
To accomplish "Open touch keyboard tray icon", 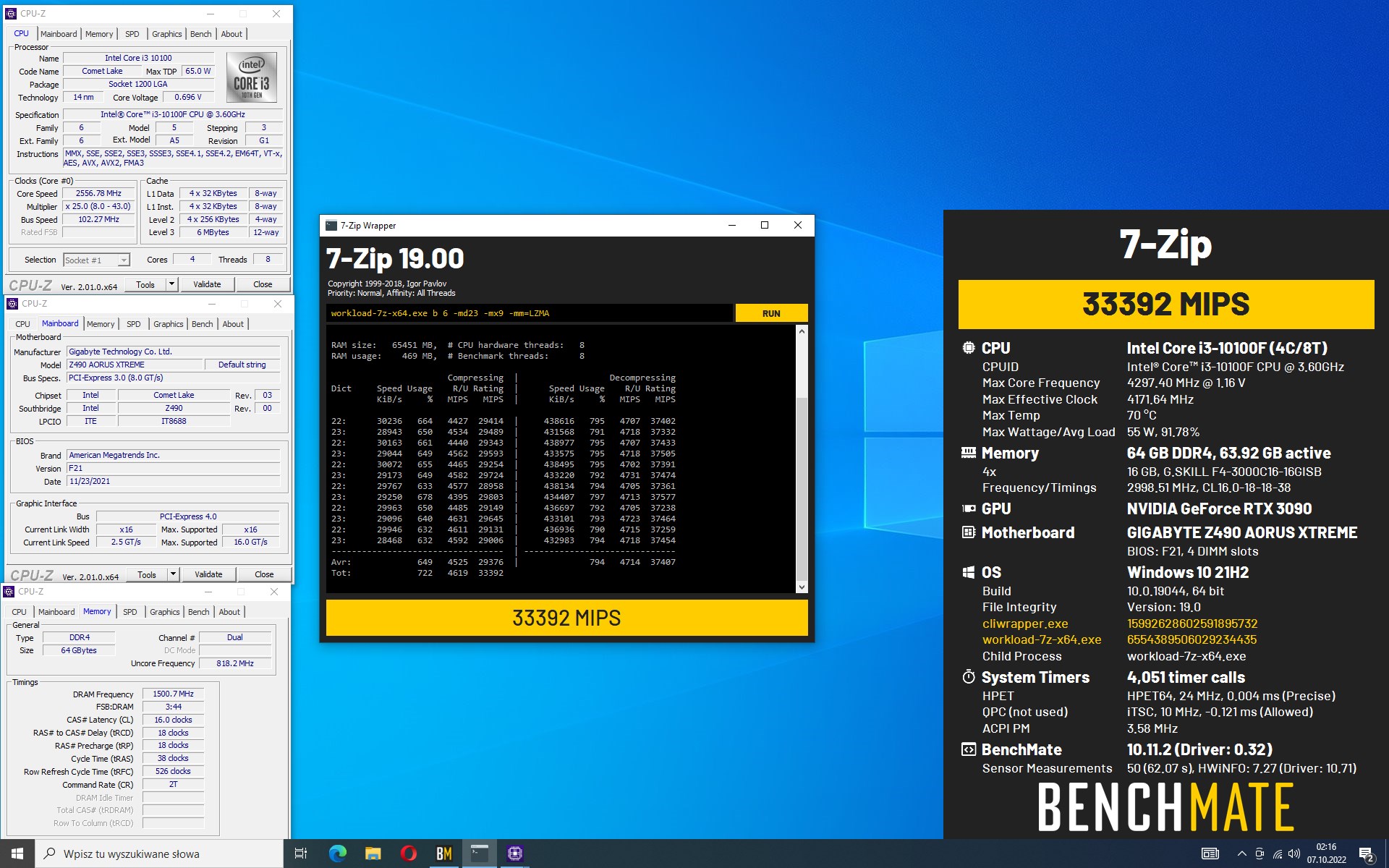I will (1210, 854).
